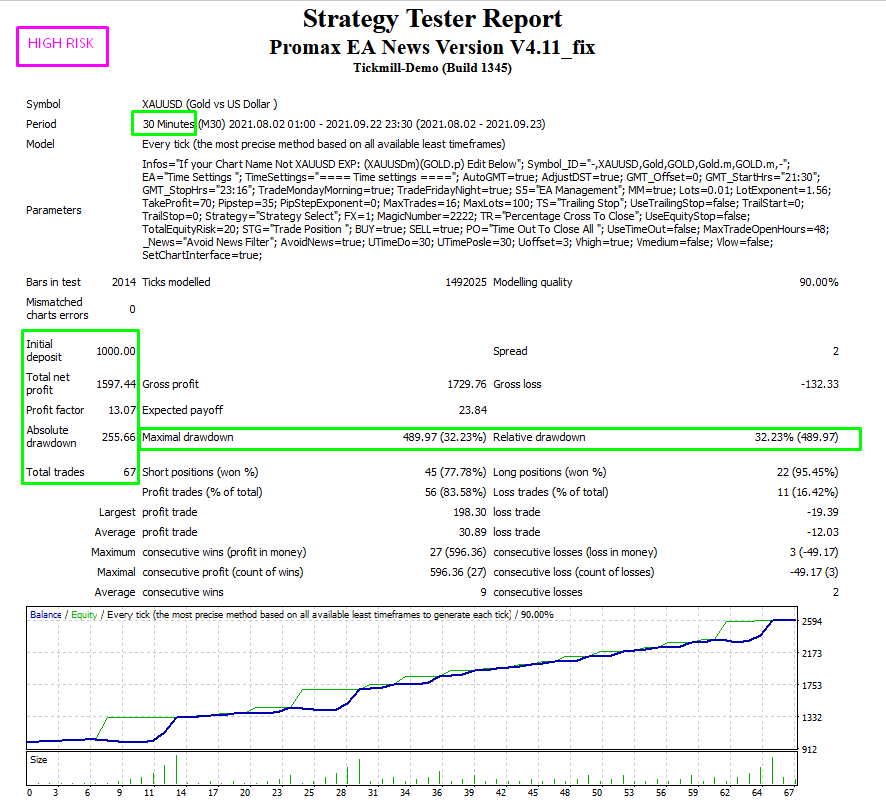Click the Strategy Tester Report title
This screenshot has width=886, height=807.
pyautogui.click(x=432, y=19)
